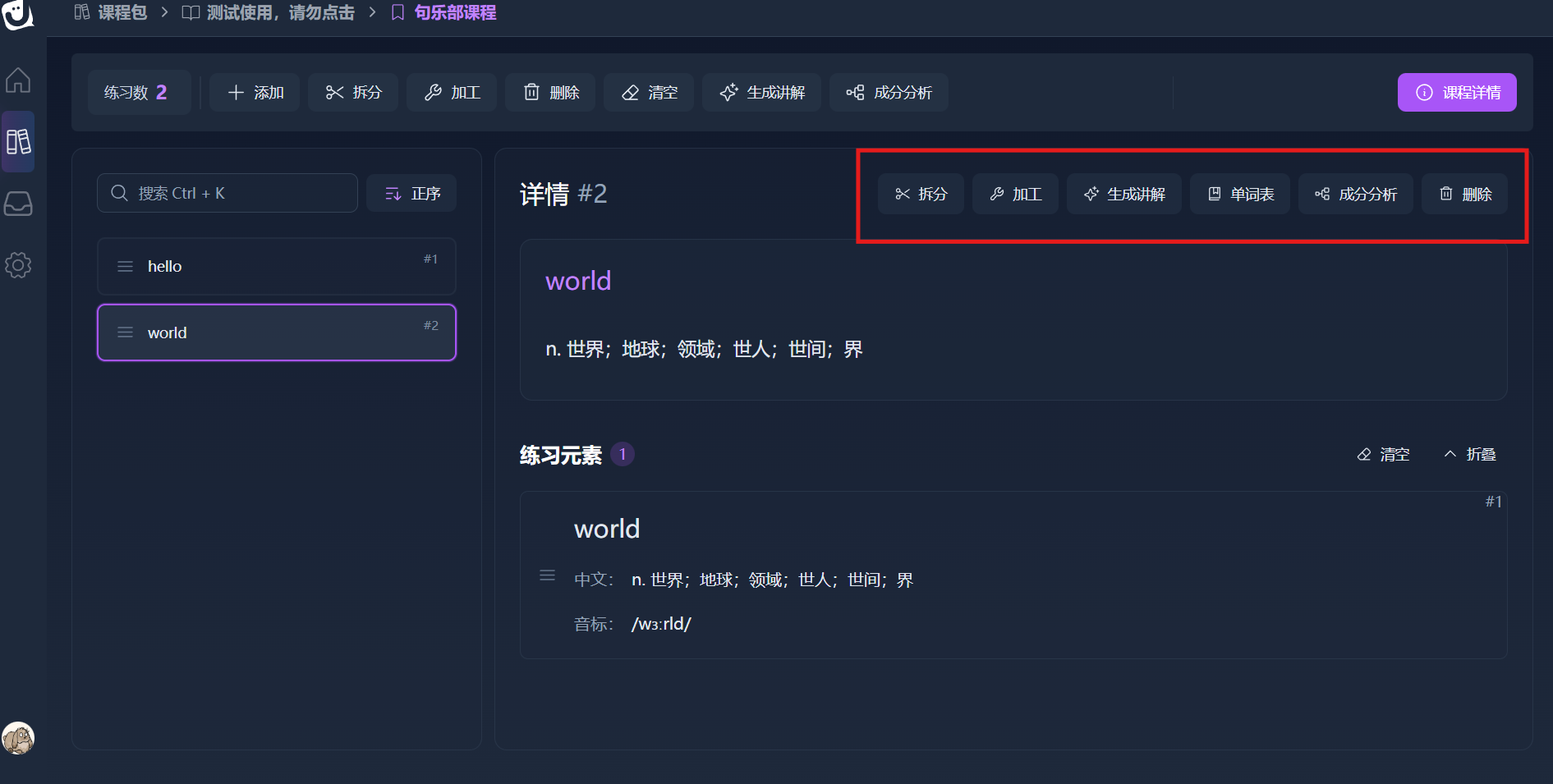Go to 课程包 breadcrumb
This screenshot has height=784, width=1553.
click(112, 13)
